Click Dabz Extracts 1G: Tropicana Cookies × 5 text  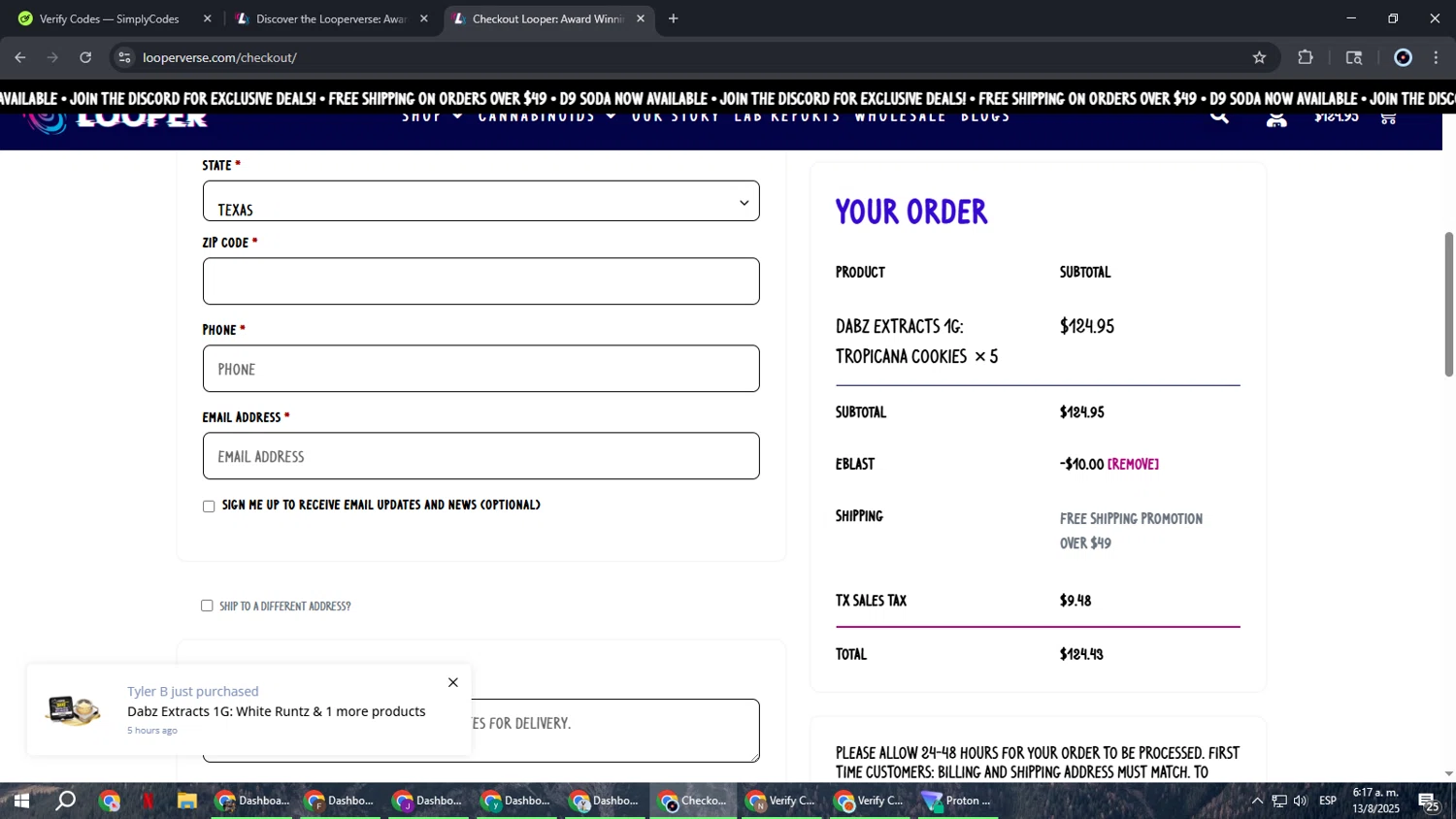coord(917,342)
